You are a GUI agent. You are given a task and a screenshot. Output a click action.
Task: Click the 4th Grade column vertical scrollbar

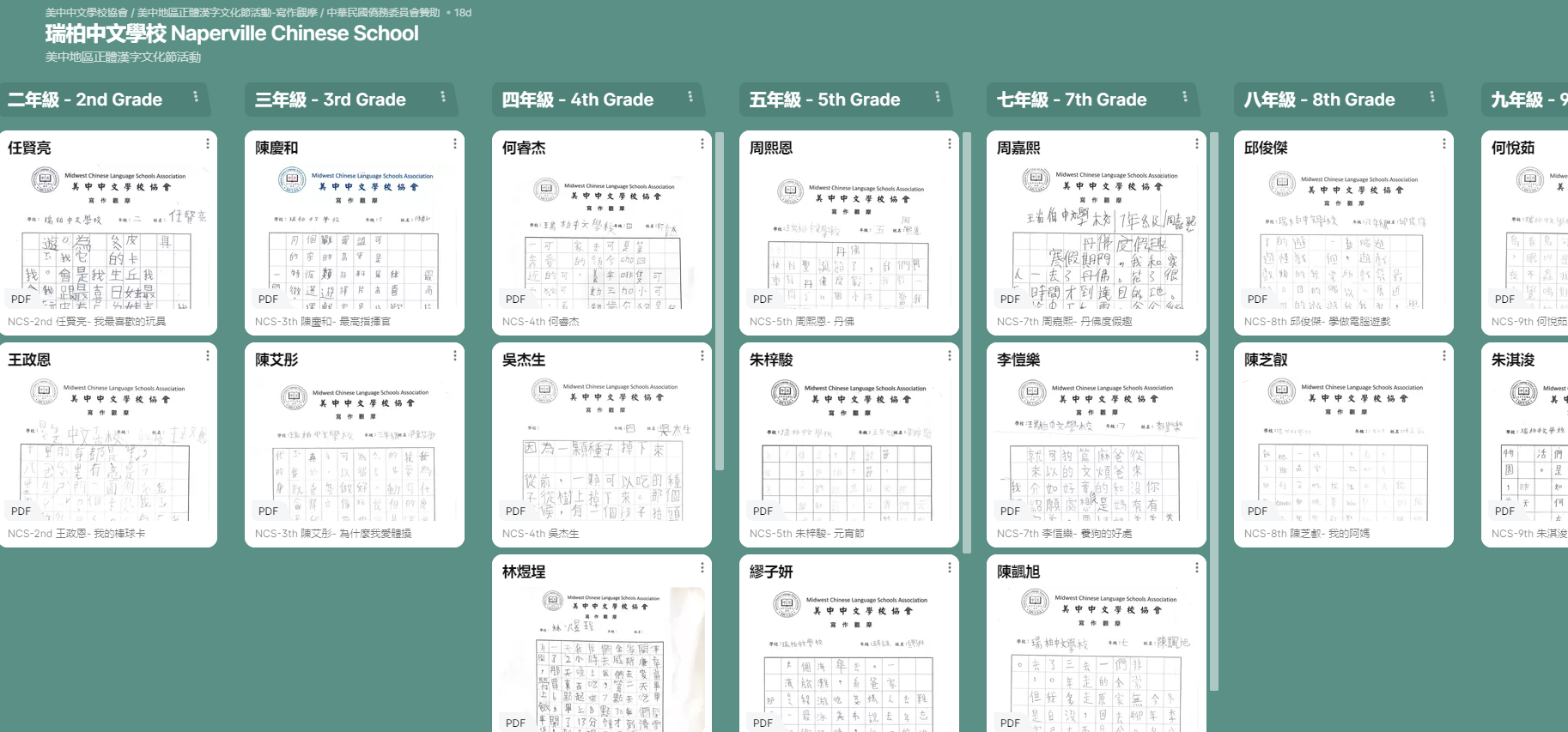point(720,300)
